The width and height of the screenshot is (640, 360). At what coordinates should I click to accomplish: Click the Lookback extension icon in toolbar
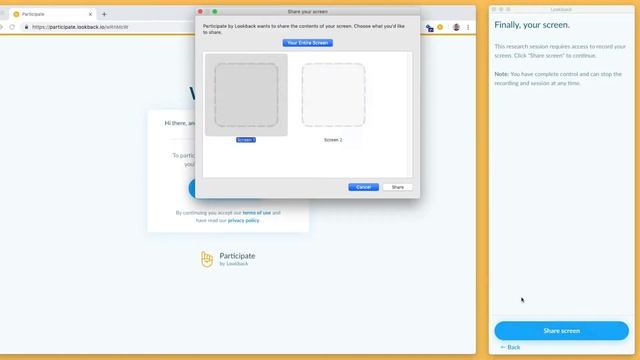(x=440, y=27)
